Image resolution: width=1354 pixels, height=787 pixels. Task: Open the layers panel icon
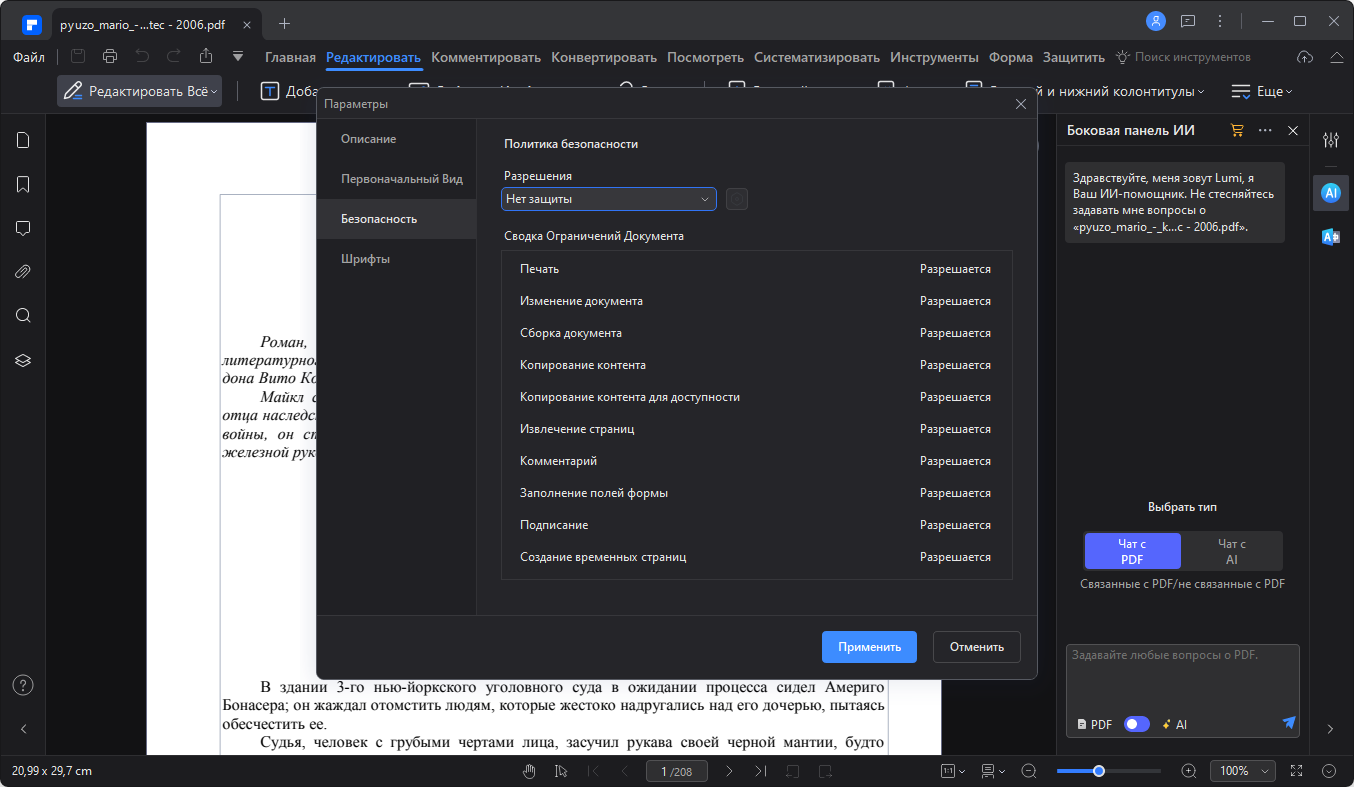23,360
